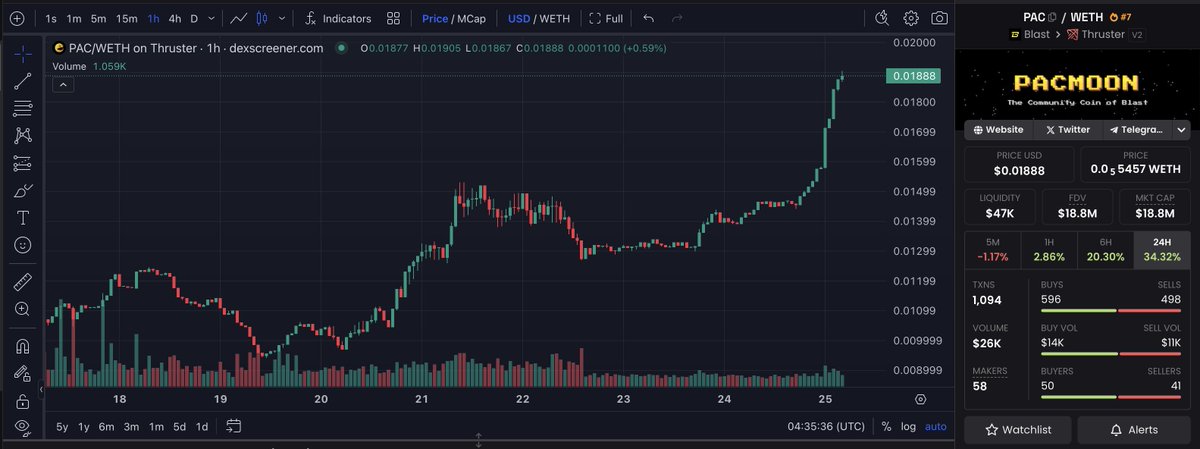Image resolution: width=1200 pixels, height=449 pixels.
Task: Set date range to 6m
Action: [x=107, y=427]
